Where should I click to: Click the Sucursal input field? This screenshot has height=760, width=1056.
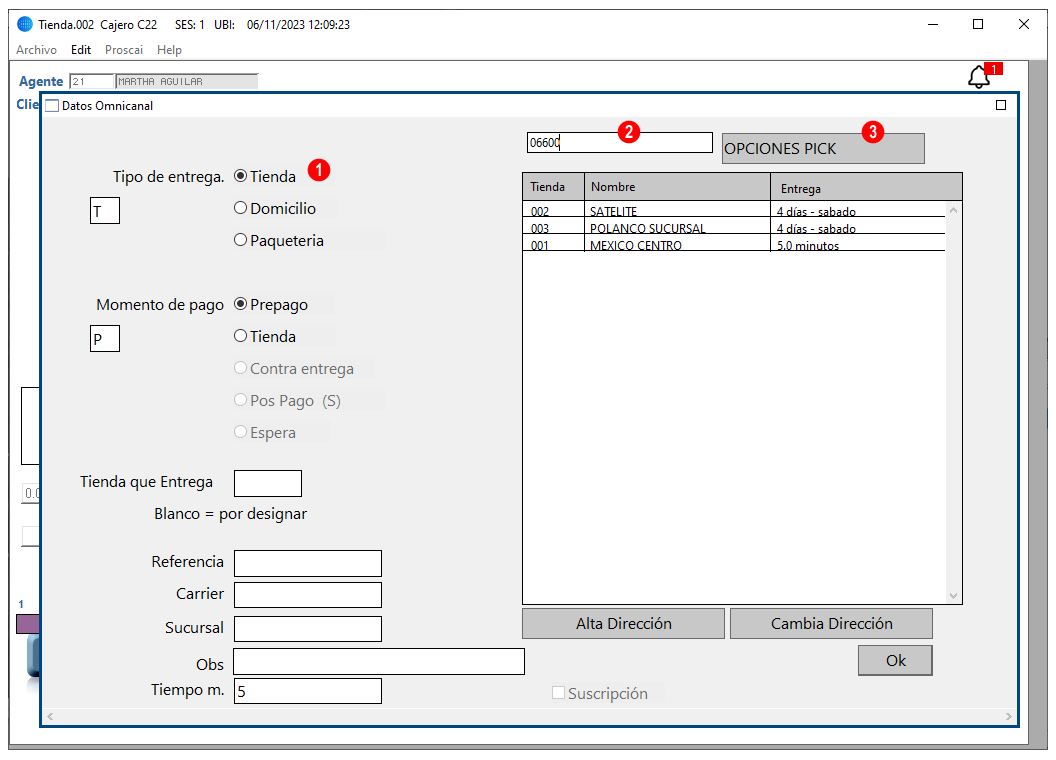(308, 629)
